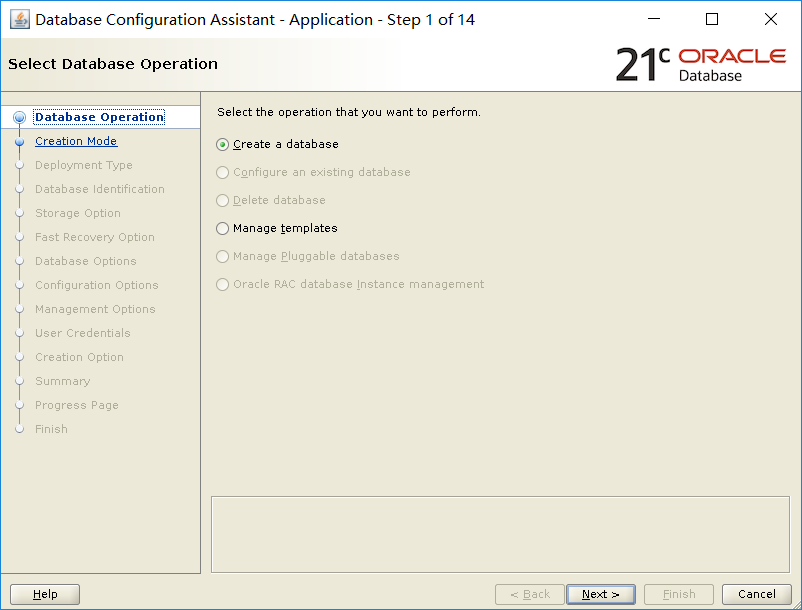Click the 'Select Database Operation' heading
This screenshot has width=802, height=610.
click(113, 64)
